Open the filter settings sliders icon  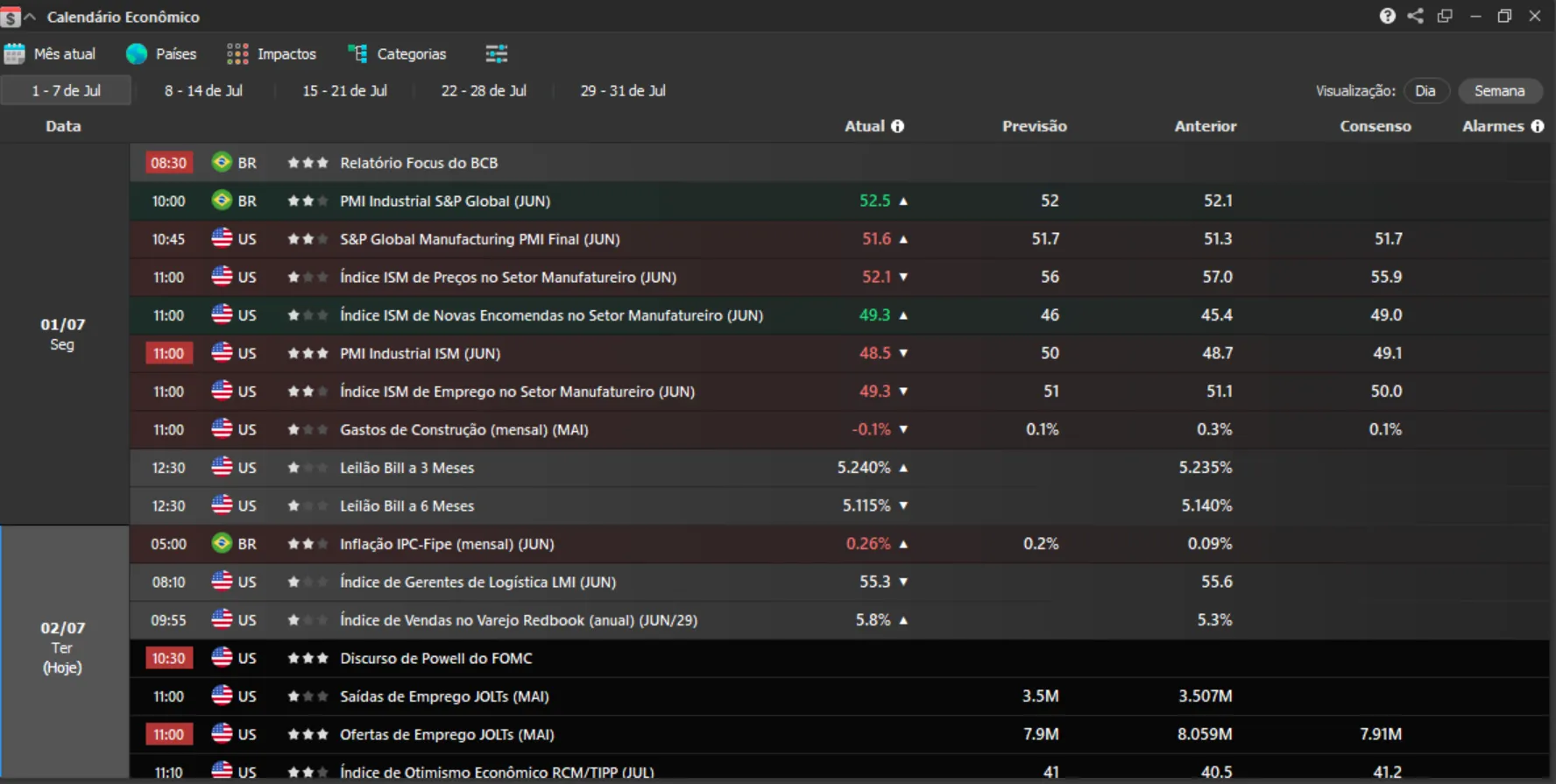497,54
